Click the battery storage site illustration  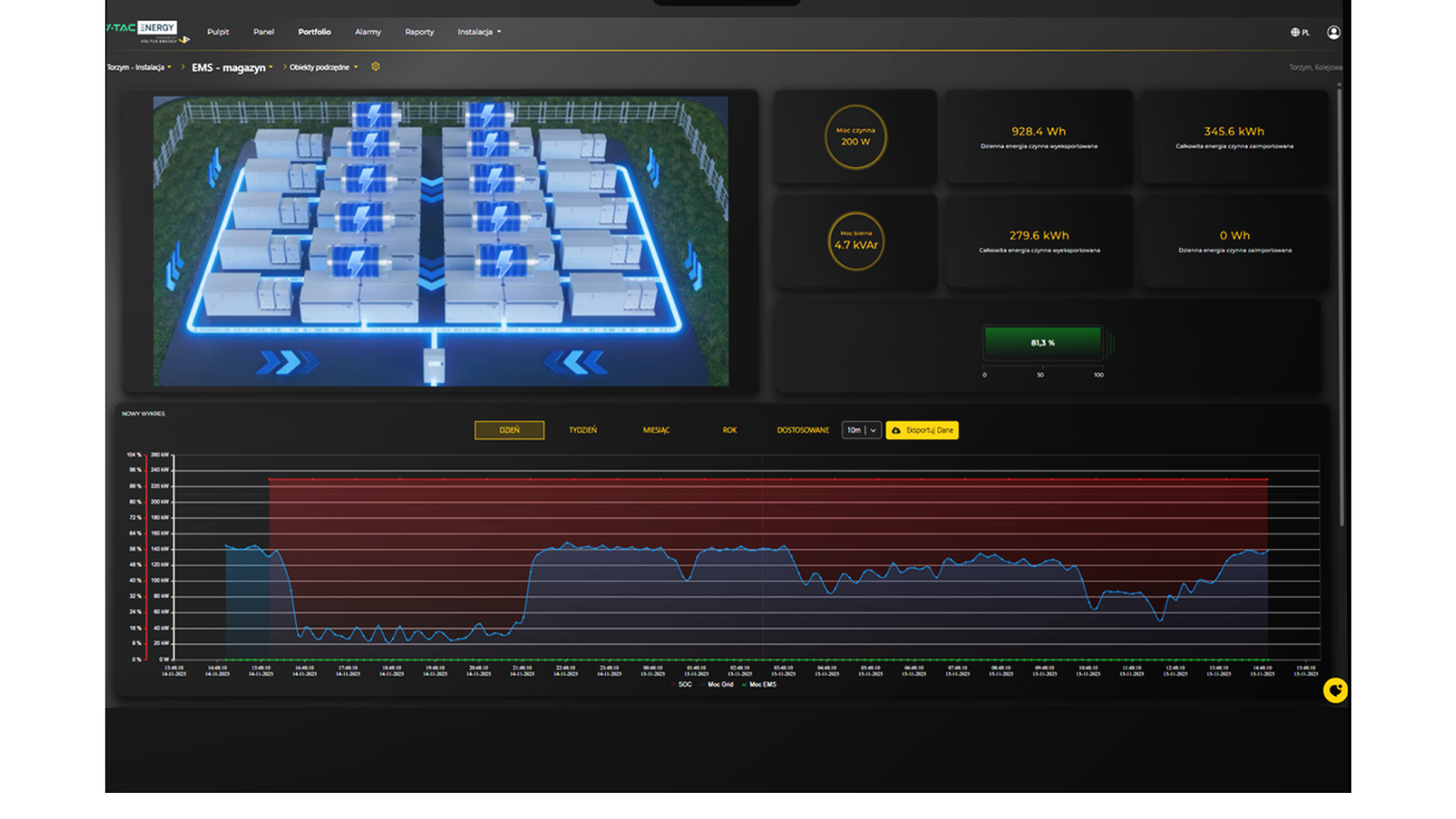point(441,241)
